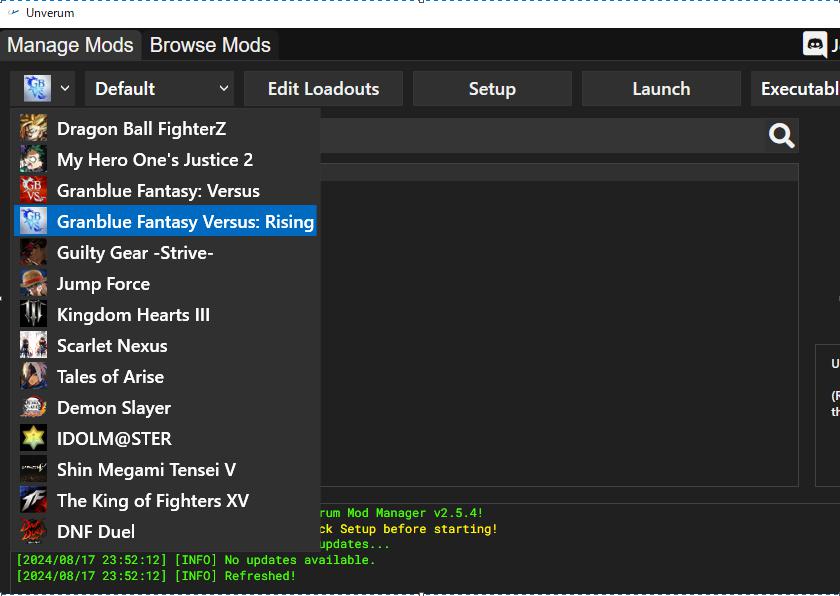Select the Dragon Ball FighterZ game icon
This screenshot has width=840, height=596.
tap(33, 128)
